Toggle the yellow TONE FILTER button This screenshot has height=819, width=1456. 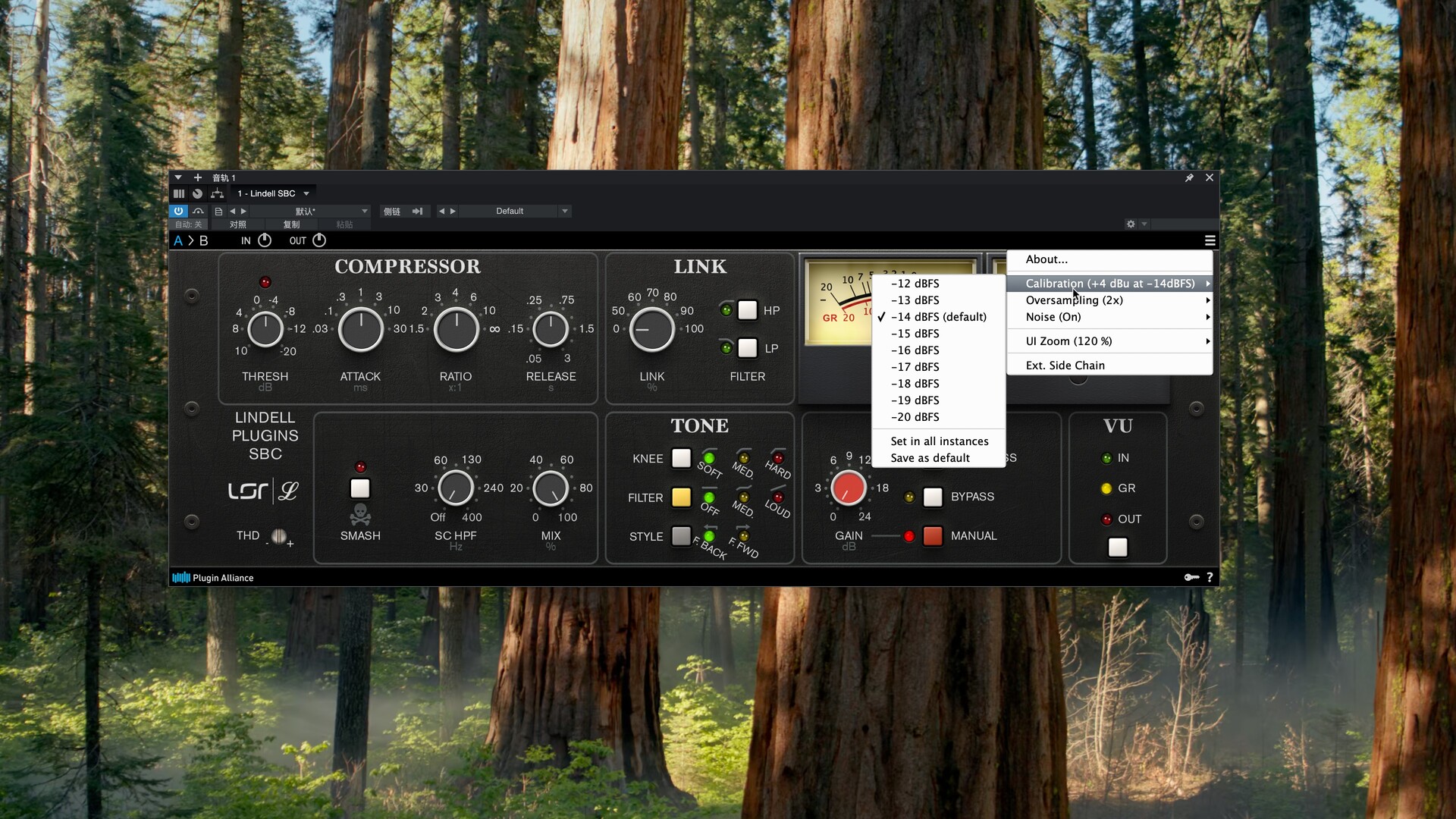681,497
